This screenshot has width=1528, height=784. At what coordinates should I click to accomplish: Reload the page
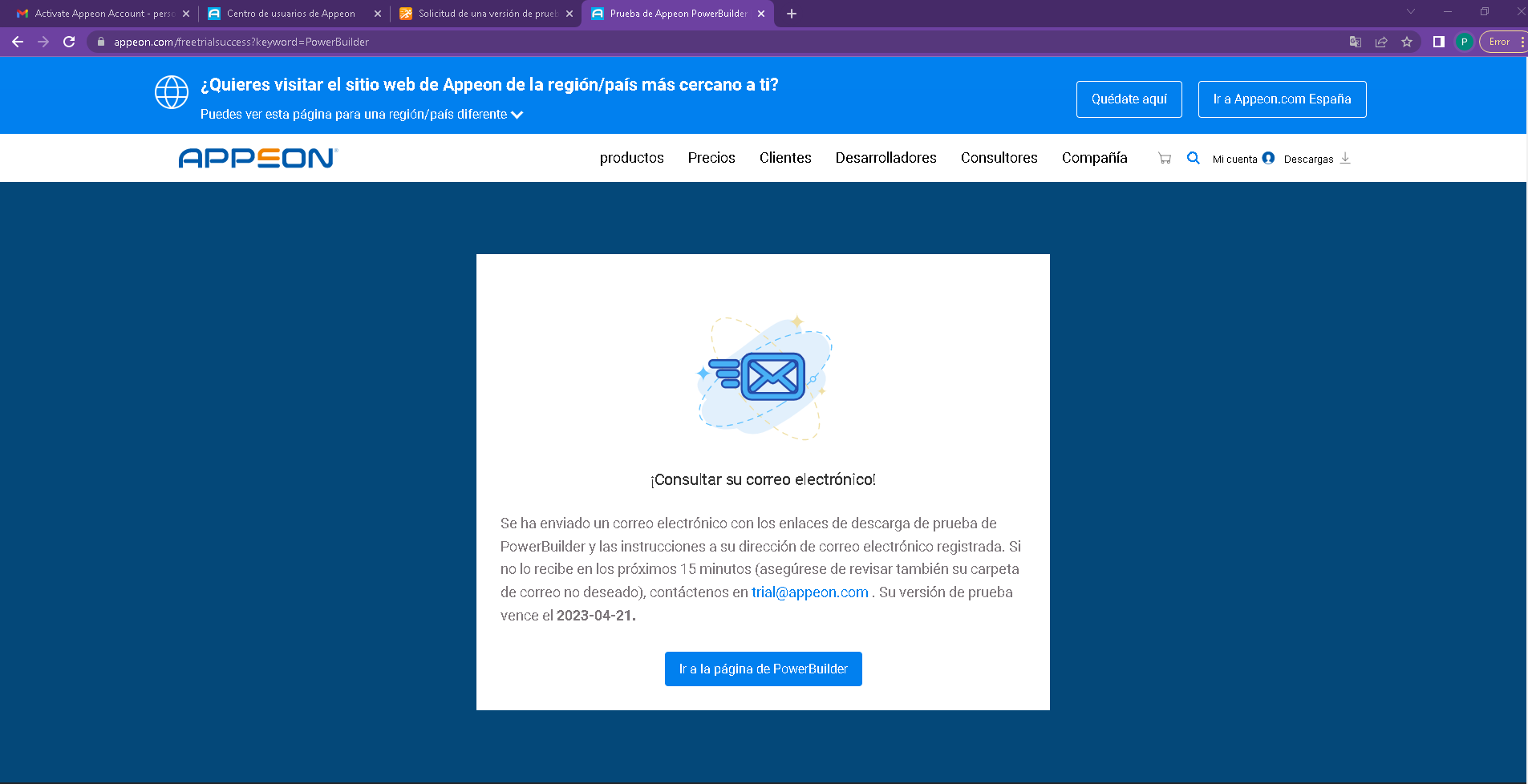[x=69, y=42]
